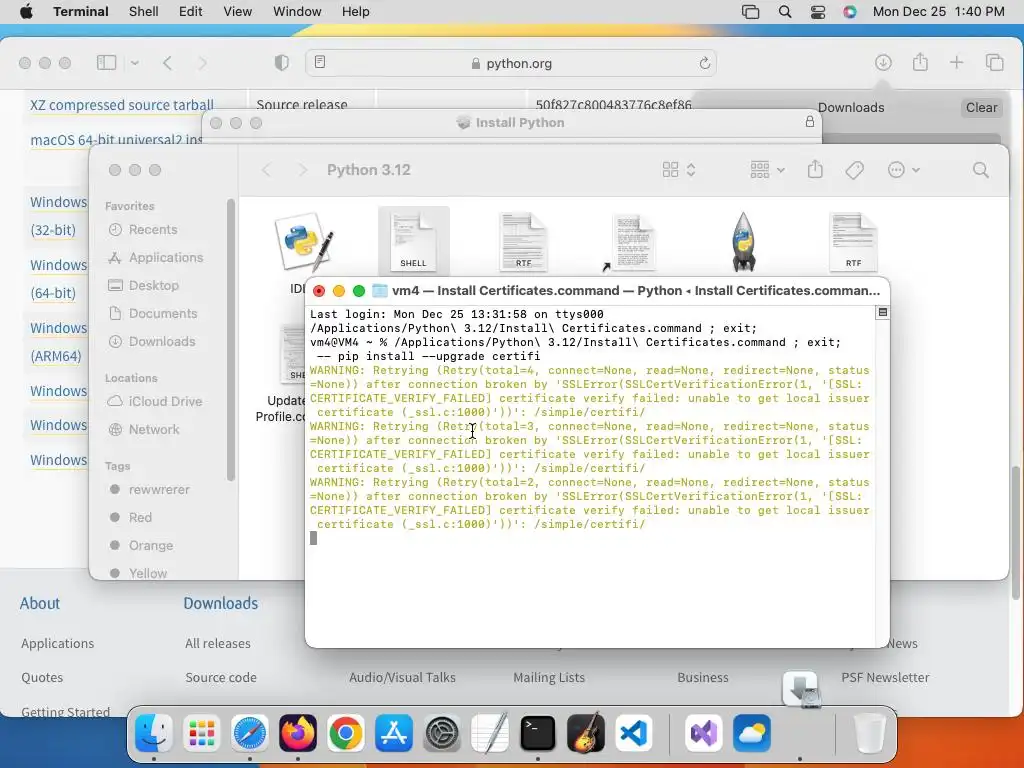
Task: Click Safari share button
Action: 920,62
